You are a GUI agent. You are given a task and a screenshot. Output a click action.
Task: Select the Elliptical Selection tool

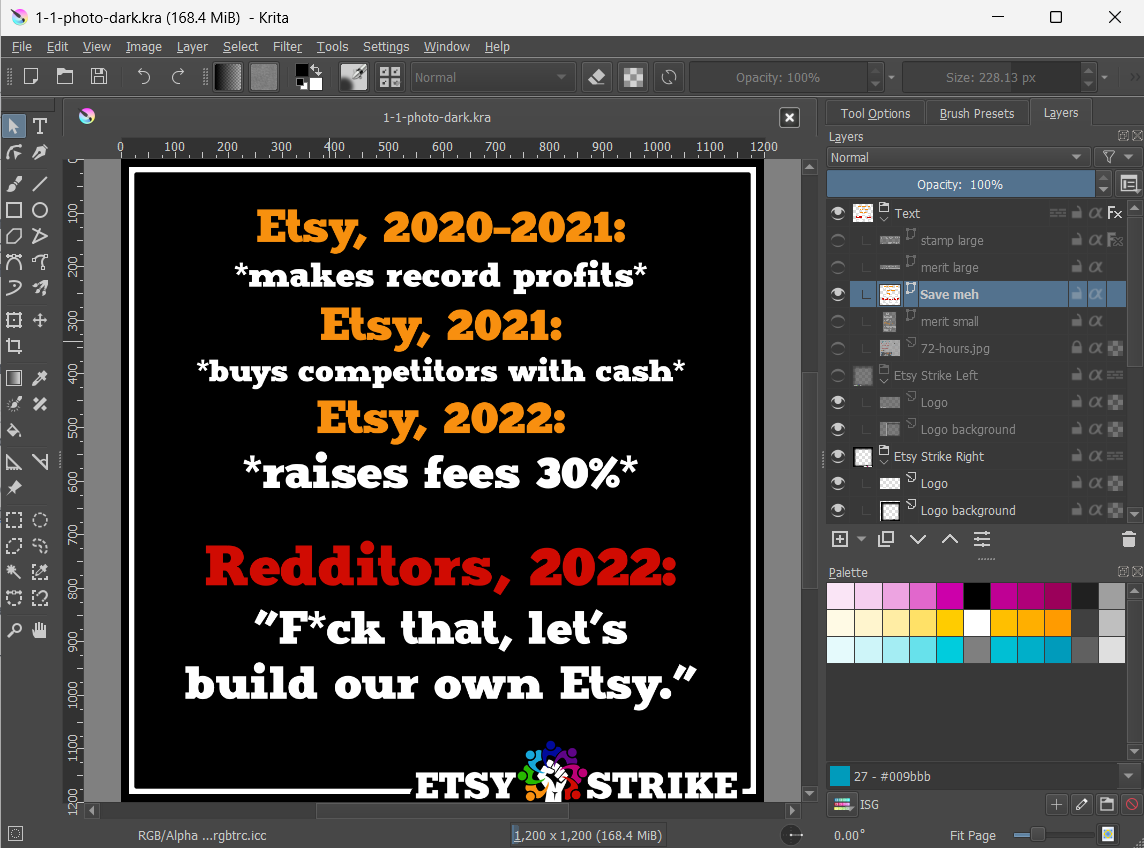click(x=40, y=520)
